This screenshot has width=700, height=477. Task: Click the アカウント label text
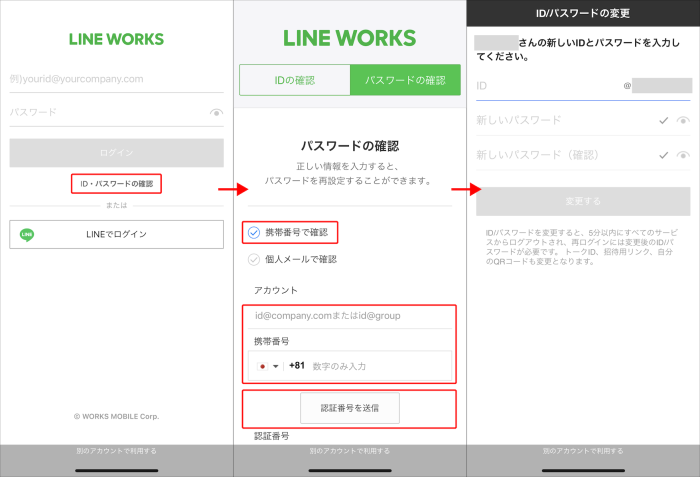pyautogui.click(x=275, y=290)
